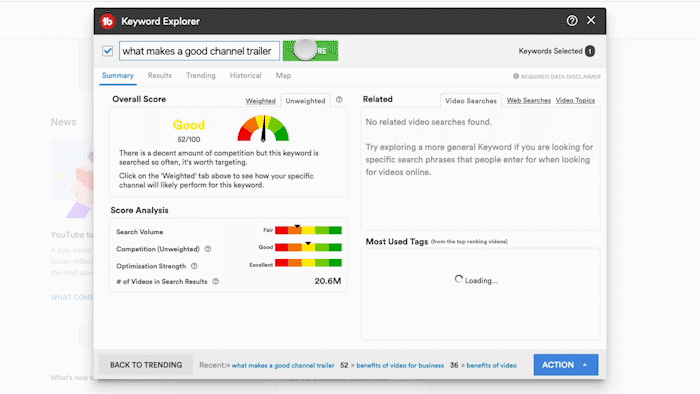Open the Optimization Strength help icon
700x394 pixels.
(x=194, y=266)
